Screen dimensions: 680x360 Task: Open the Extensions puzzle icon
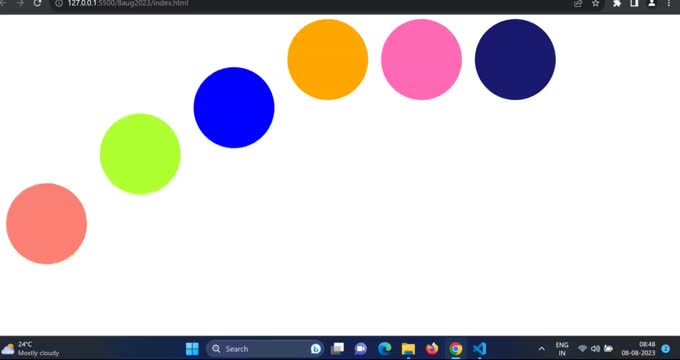click(617, 3)
